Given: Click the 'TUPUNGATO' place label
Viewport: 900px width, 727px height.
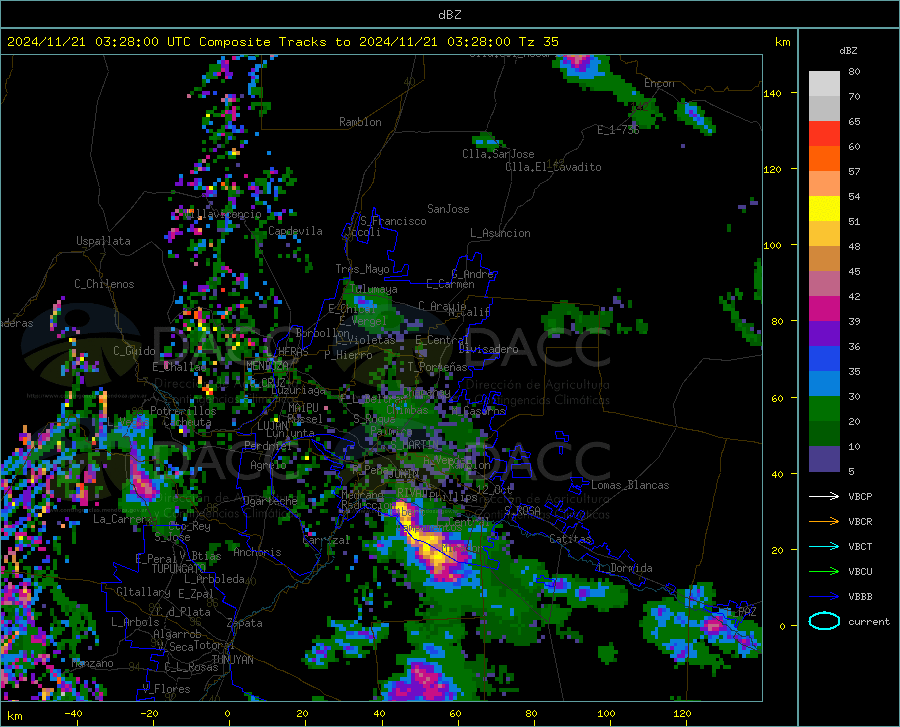Looking at the screenshot, I should coord(179,569).
